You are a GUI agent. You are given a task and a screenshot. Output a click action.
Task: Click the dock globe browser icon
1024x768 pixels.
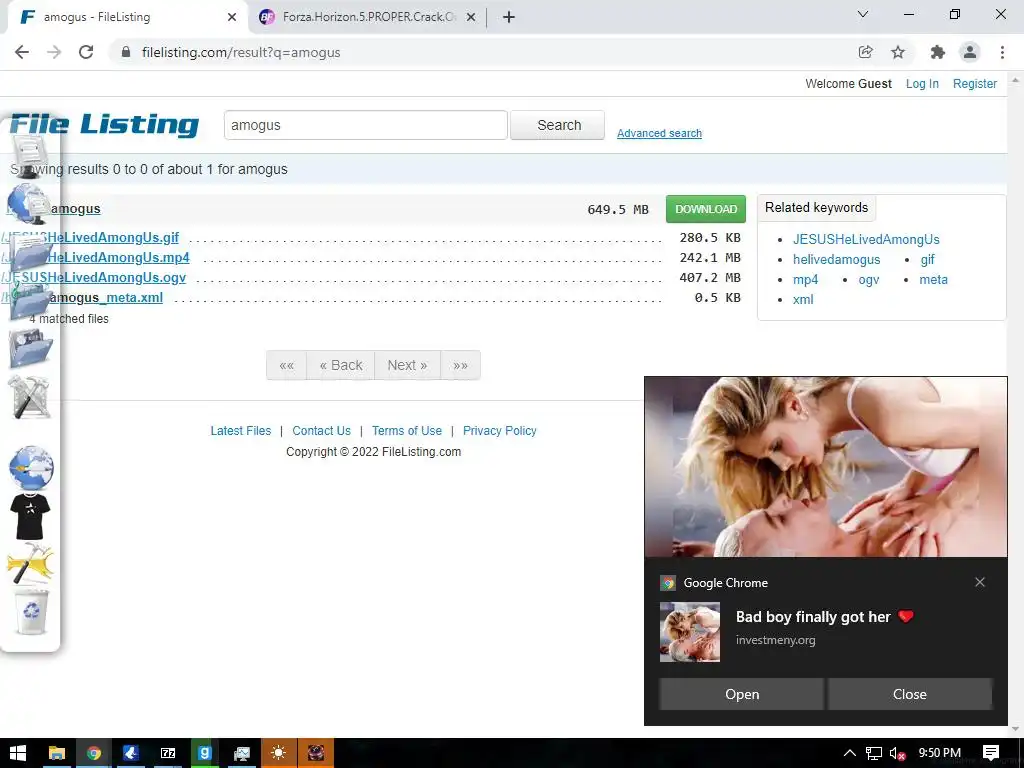(31, 468)
